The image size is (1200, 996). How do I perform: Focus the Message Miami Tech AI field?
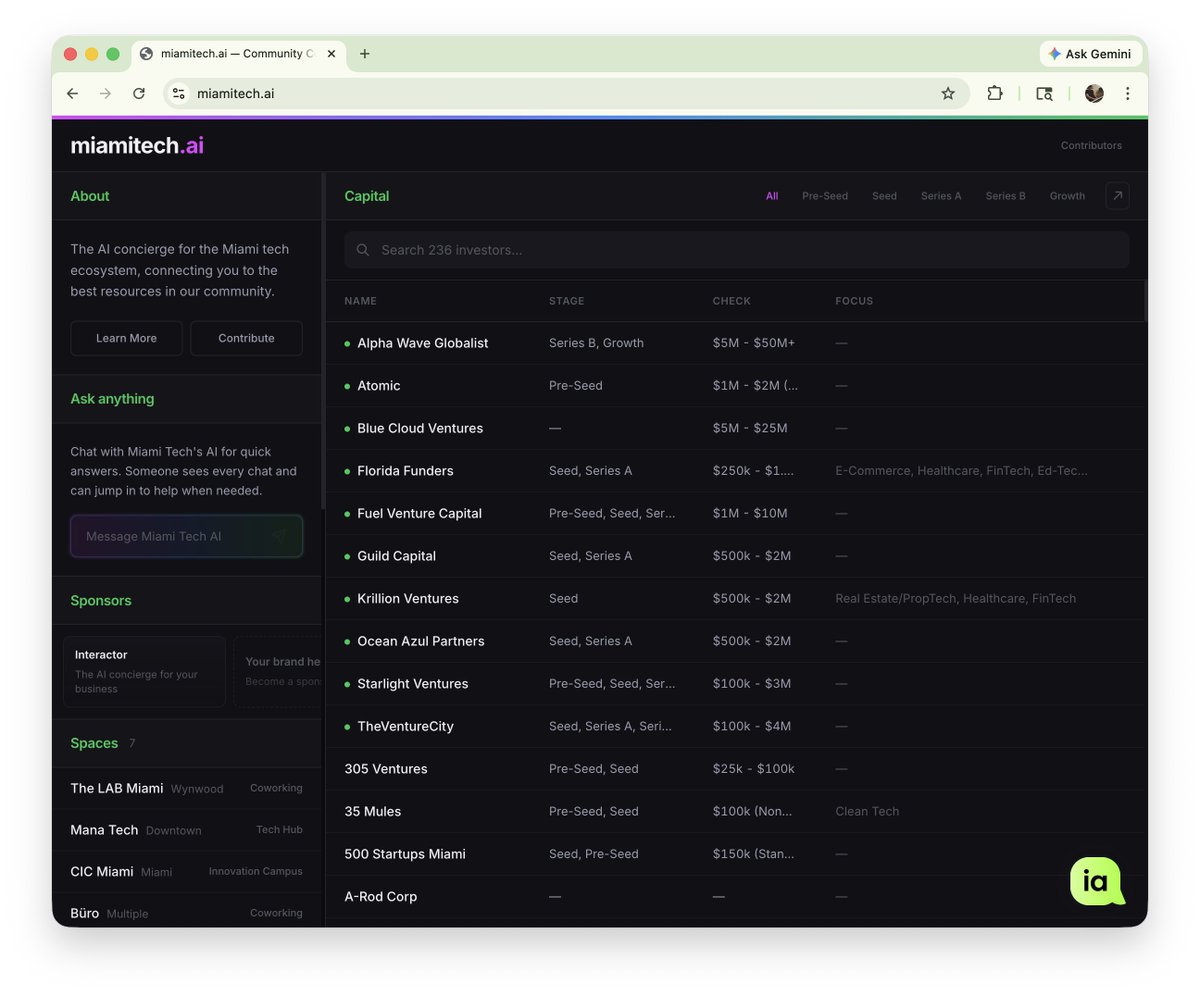[x=186, y=536]
